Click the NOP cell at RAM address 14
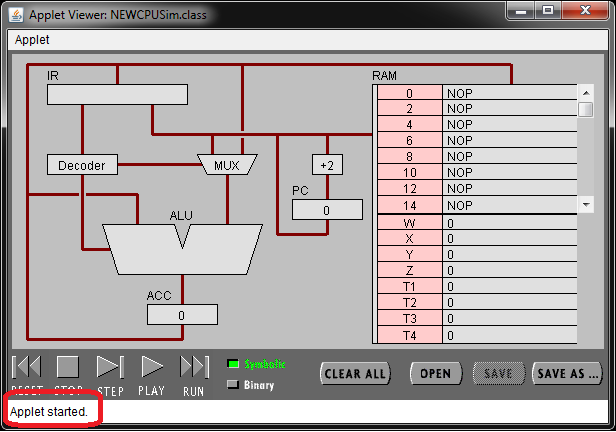The width and height of the screenshot is (616, 432). tap(510, 205)
